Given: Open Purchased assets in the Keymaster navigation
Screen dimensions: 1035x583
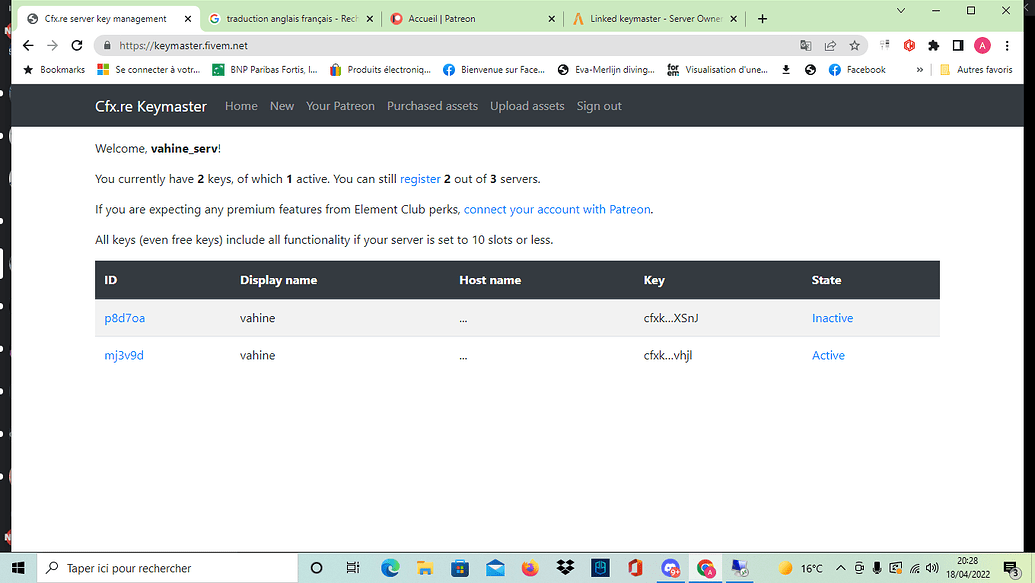Looking at the screenshot, I should pos(432,105).
